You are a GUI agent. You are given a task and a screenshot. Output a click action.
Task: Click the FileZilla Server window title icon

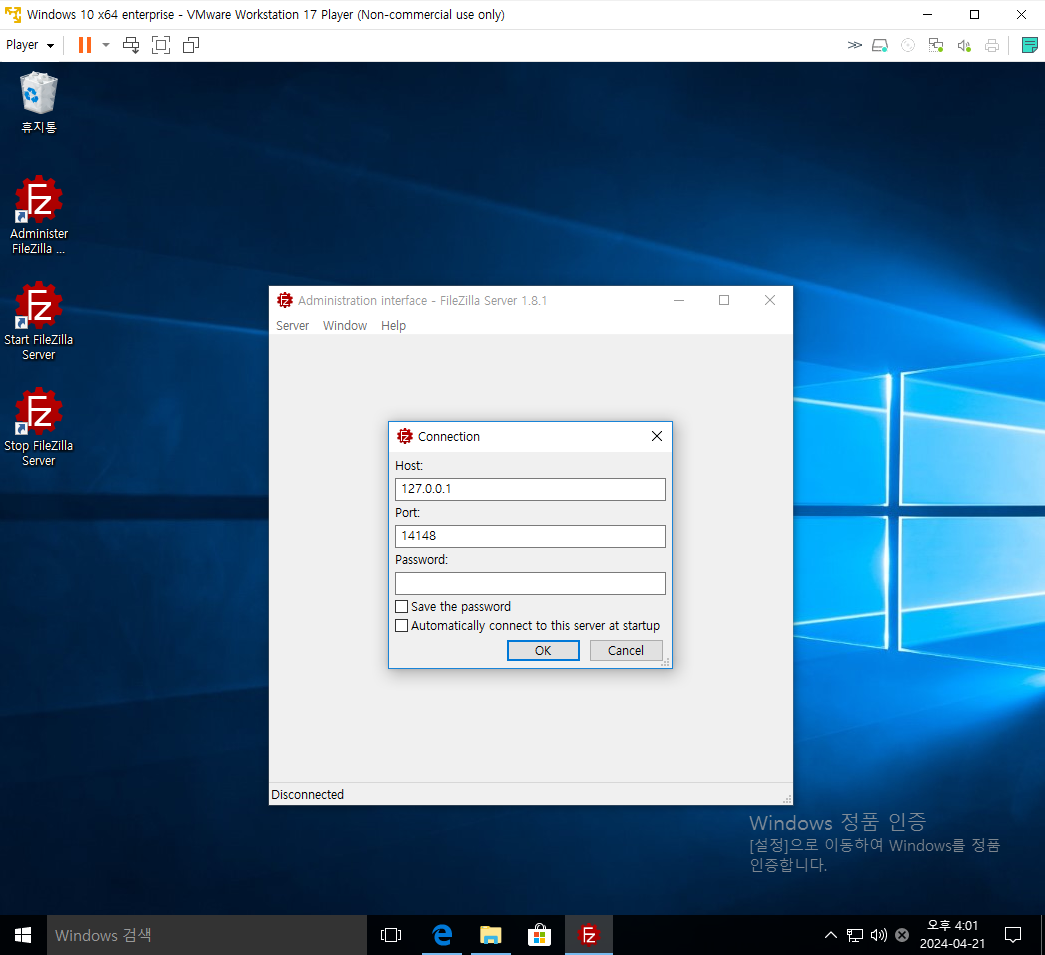click(x=285, y=300)
